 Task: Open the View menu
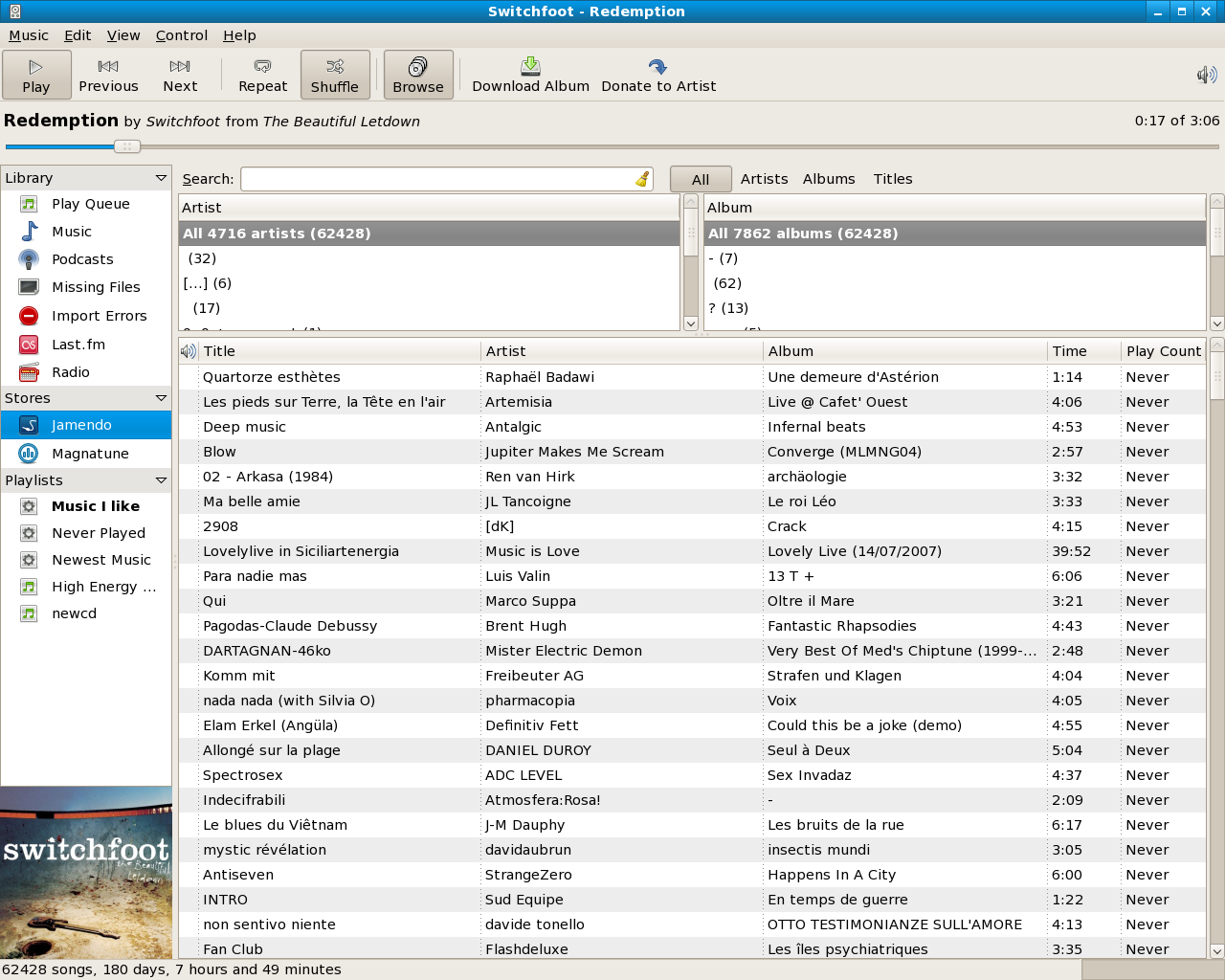click(x=123, y=35)
